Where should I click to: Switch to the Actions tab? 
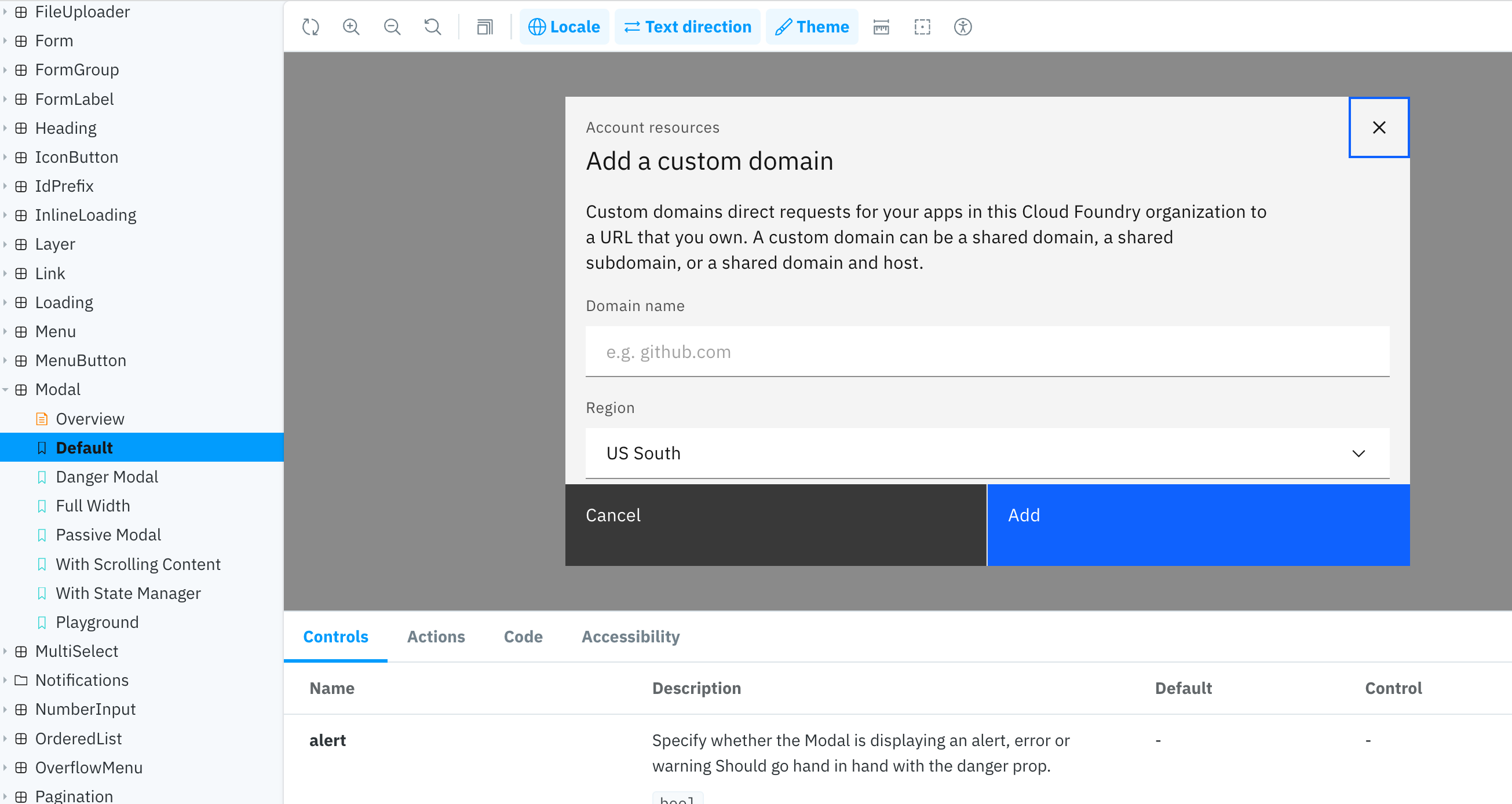coord(436,637)
